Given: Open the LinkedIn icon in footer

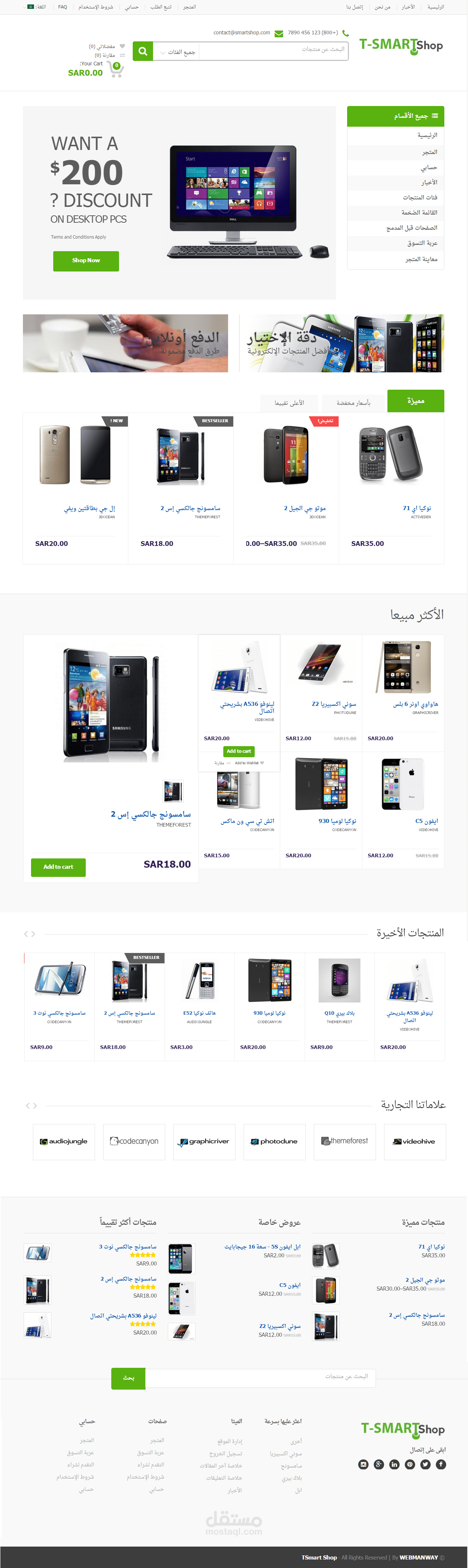Looking at the screenshot, I should click(394, 1464).
